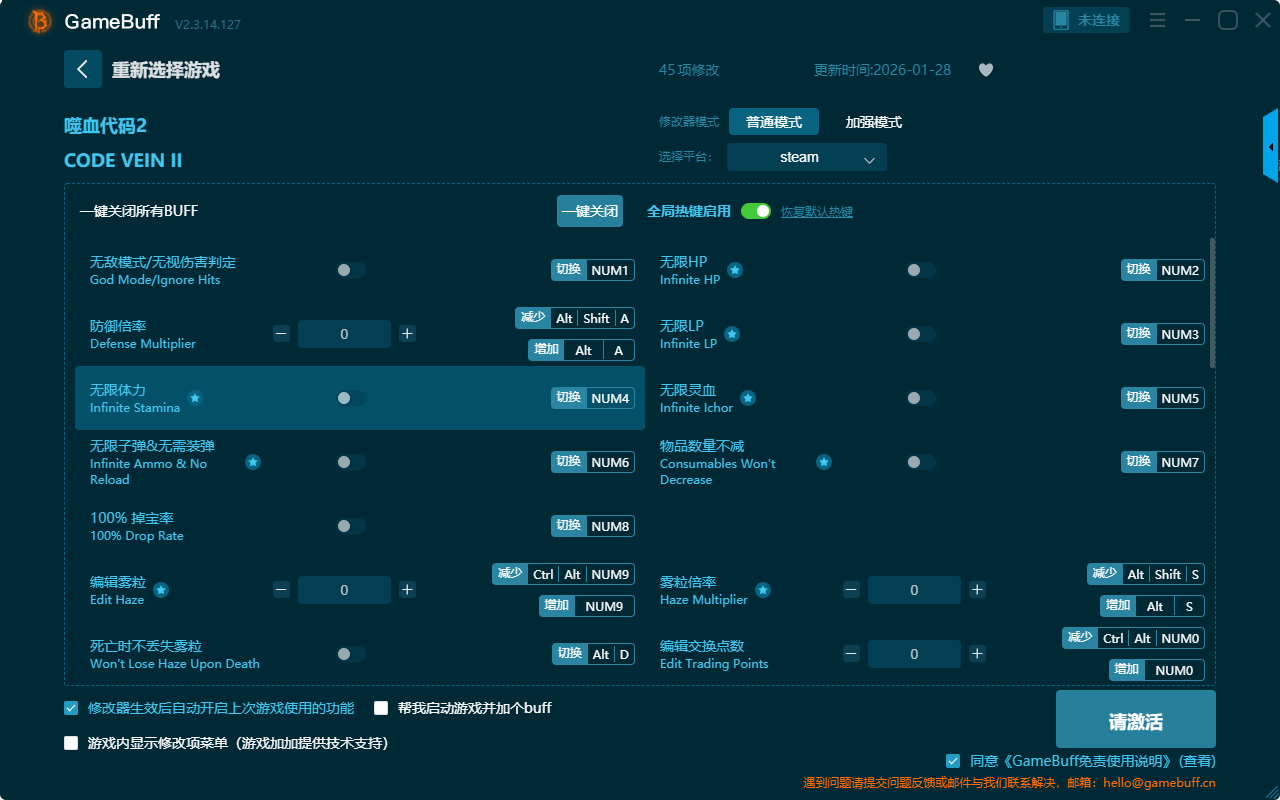Switch to 普通模式 normal mode tab
The image size is (1280, 800).
coord(773,122)
